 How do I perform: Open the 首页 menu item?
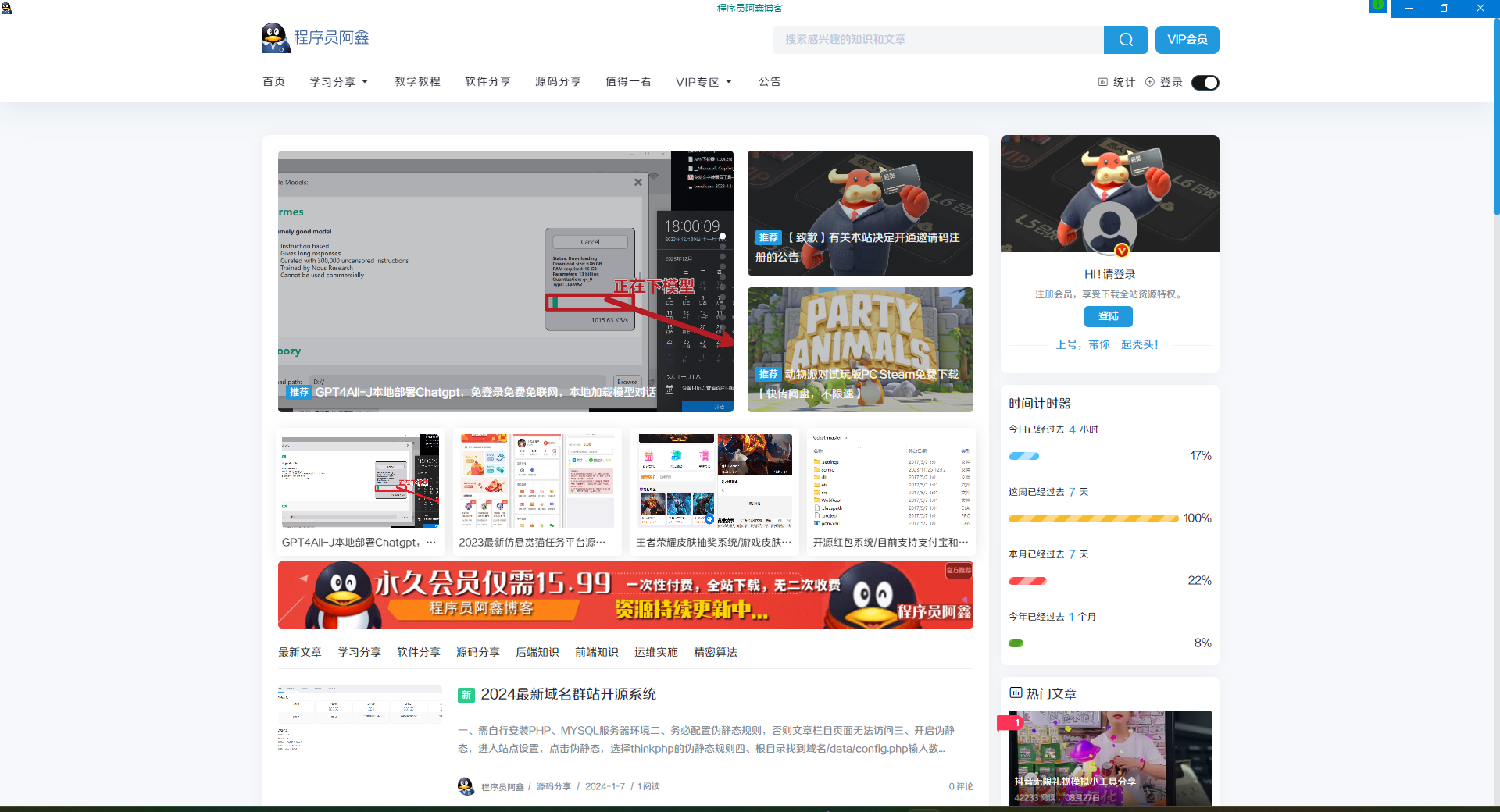273,82
